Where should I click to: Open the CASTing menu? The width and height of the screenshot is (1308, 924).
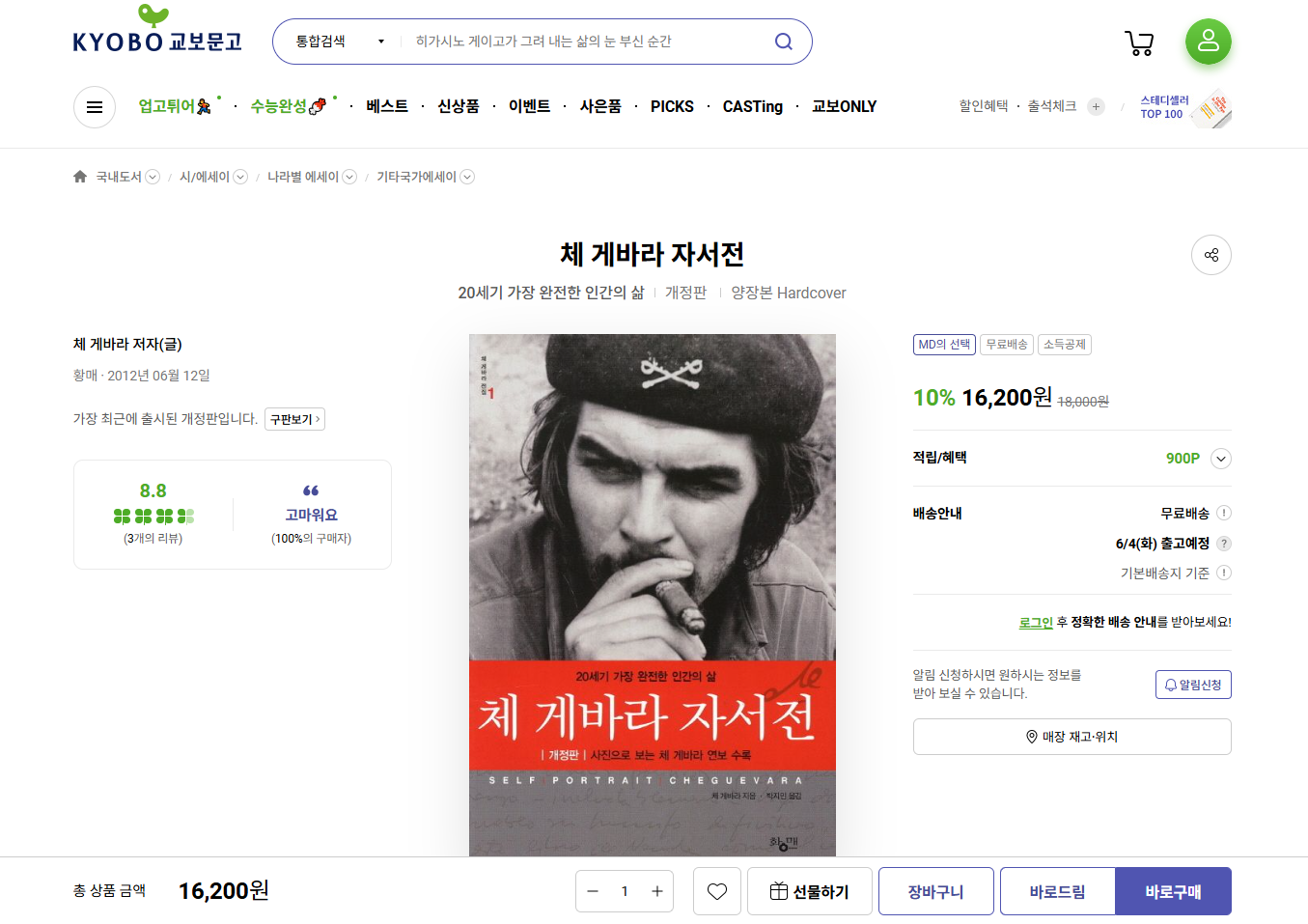coord(753,106)
